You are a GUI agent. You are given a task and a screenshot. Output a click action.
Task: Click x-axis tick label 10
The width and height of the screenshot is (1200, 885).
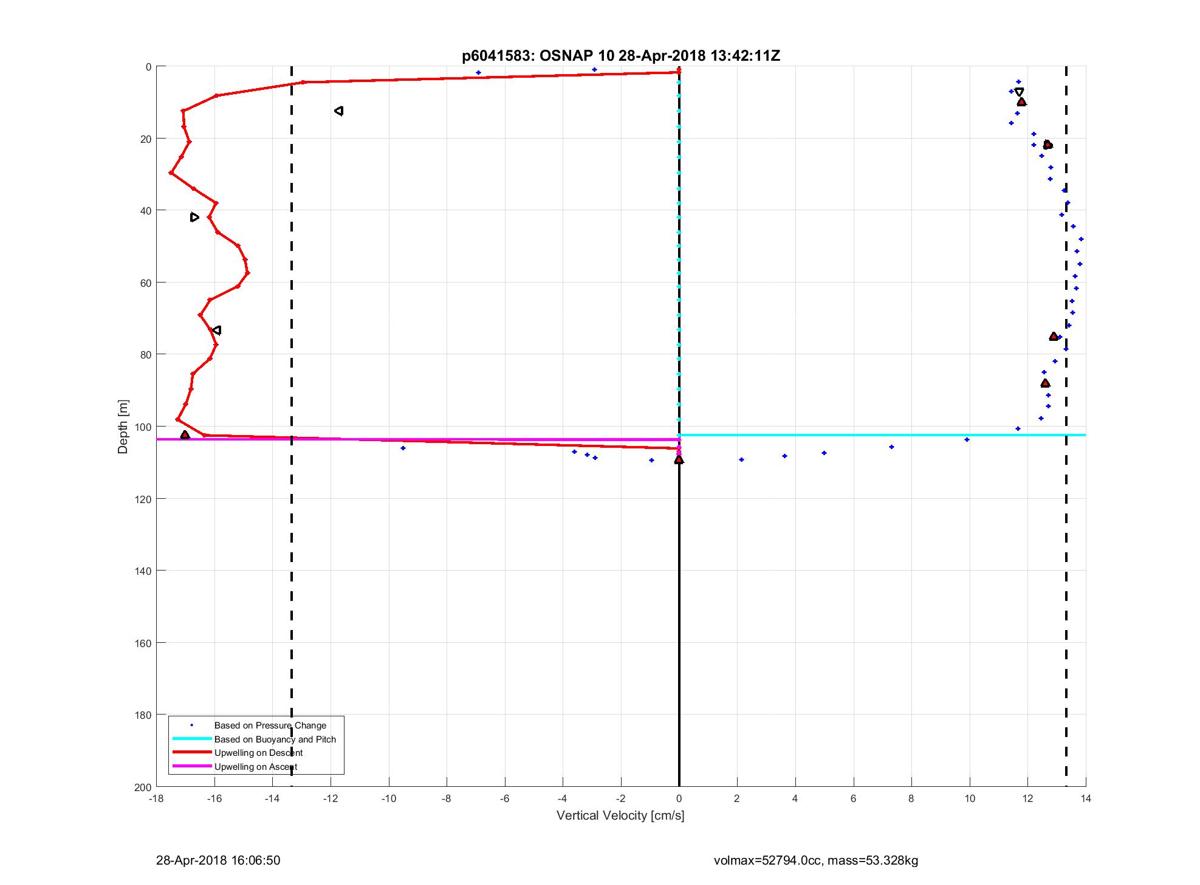(x=969, y=799)
